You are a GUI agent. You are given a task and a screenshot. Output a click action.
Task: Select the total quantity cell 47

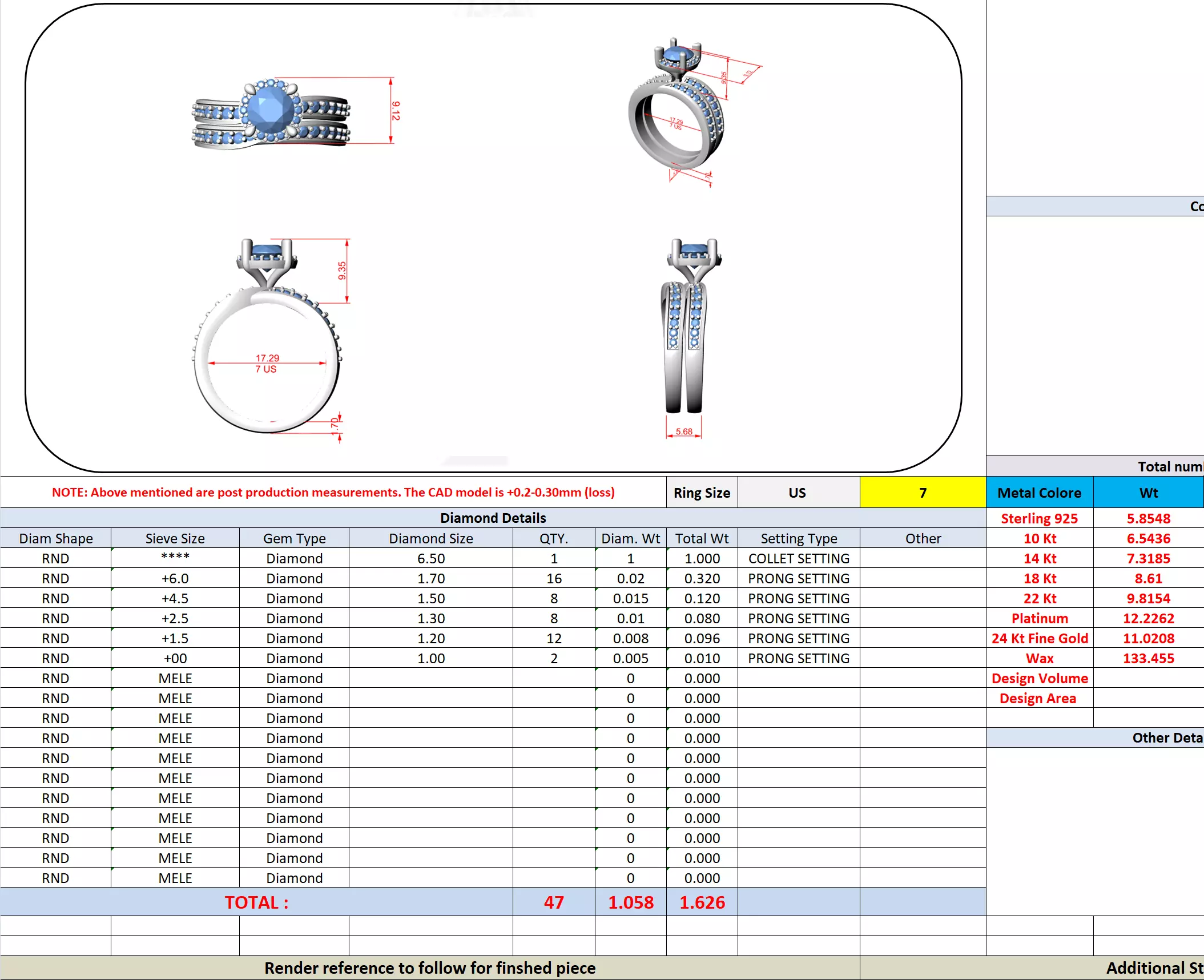pos(553,902)
